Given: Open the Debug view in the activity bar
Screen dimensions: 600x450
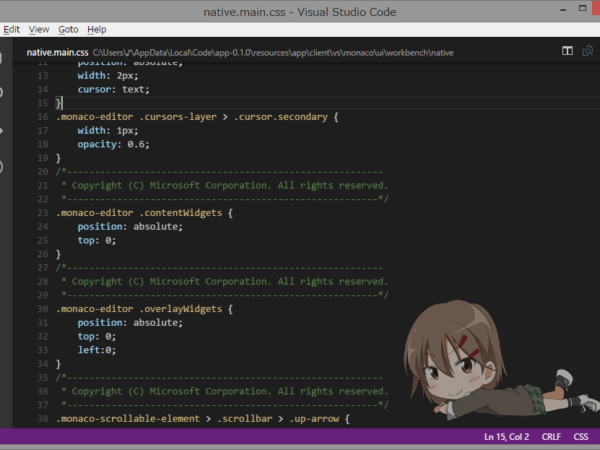Looking at the screenshot, I should pos(2,167).
